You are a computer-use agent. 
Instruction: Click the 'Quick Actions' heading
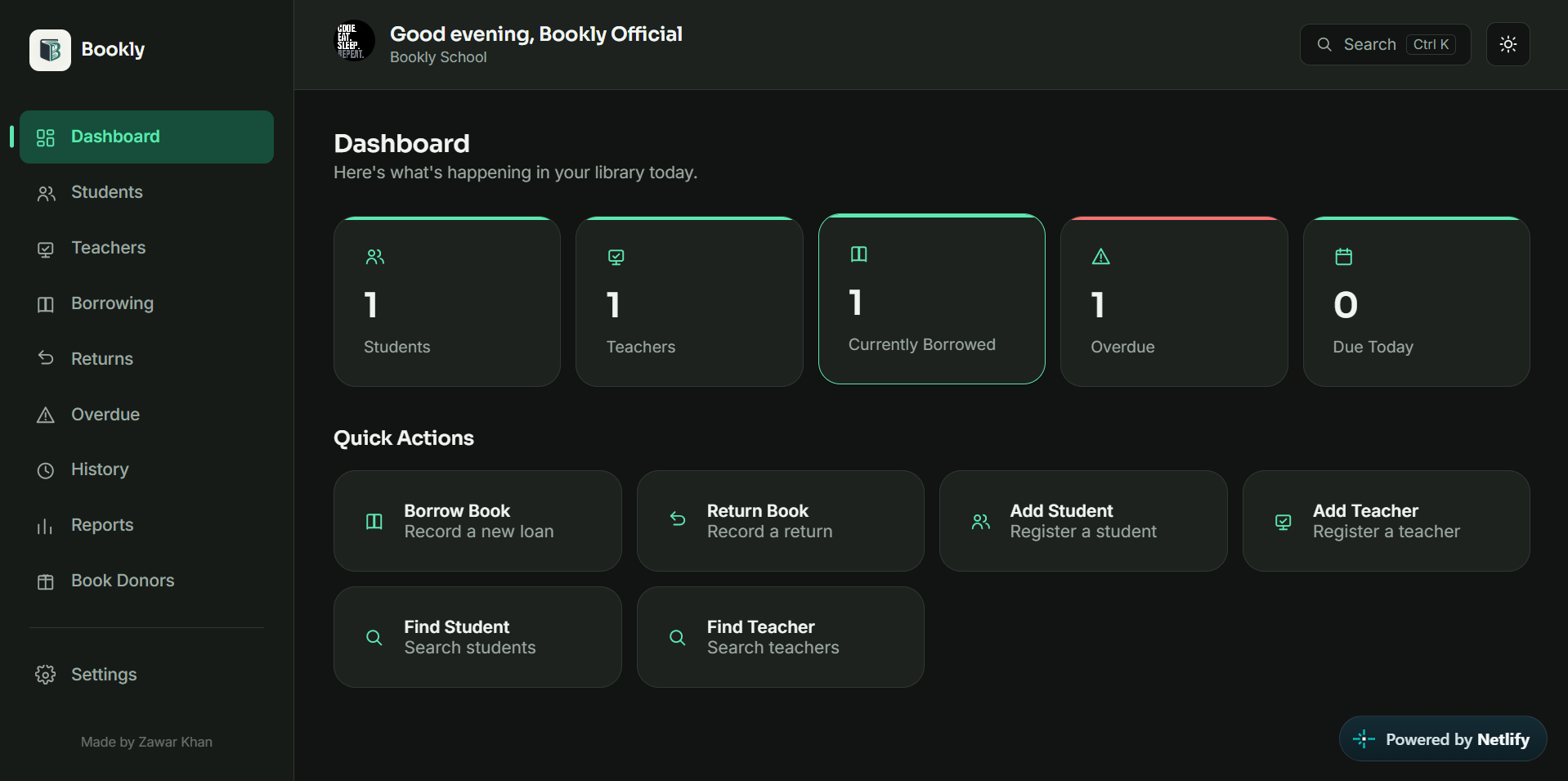[x=404, y=438]
